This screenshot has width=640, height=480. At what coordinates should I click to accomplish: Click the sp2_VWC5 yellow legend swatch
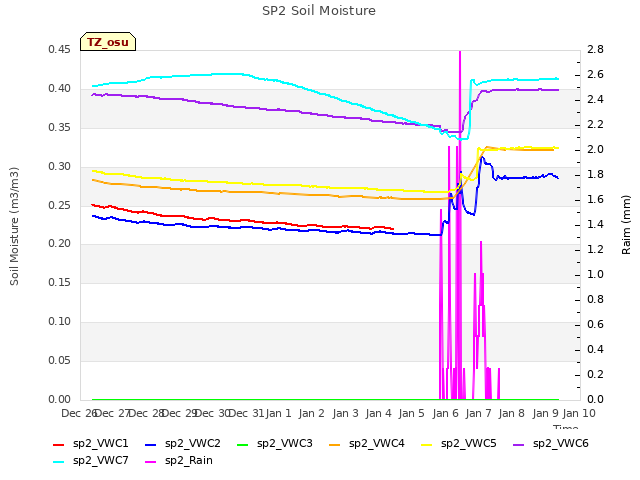(427, 444)
